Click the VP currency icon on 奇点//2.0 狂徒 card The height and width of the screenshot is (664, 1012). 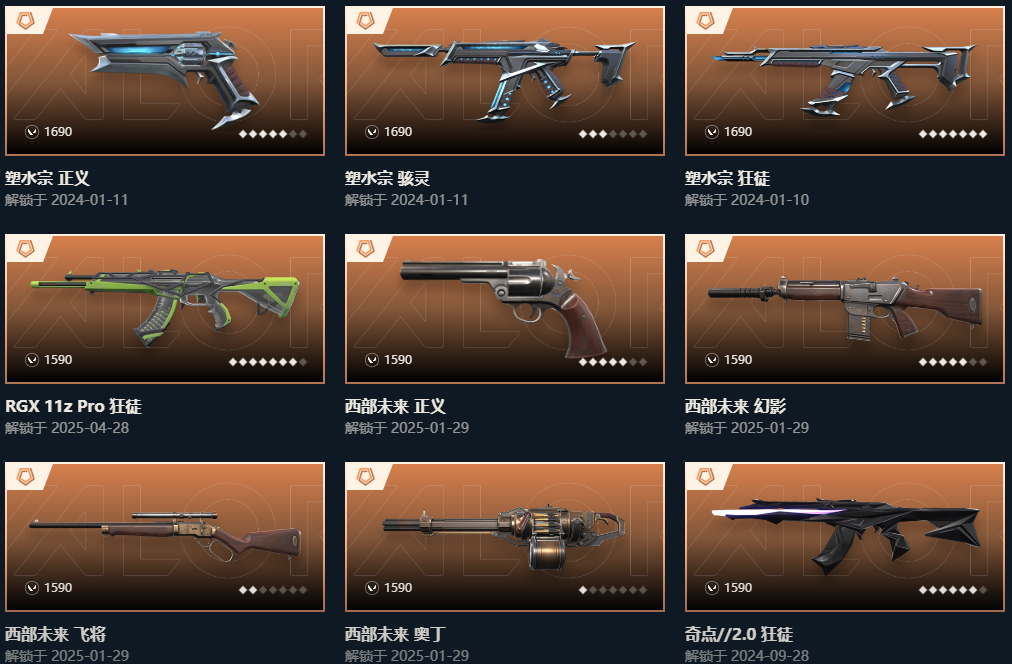coord(712,588)
